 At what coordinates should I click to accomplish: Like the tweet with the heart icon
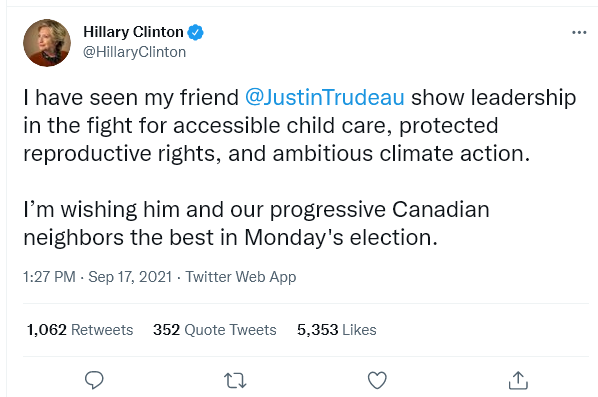coord(377,380)
